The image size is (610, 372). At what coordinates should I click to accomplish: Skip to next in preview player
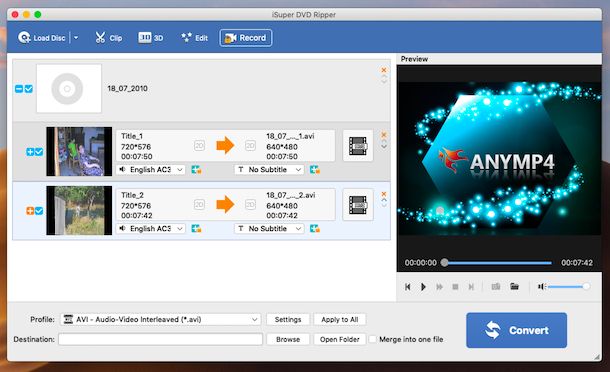point(471,287)
